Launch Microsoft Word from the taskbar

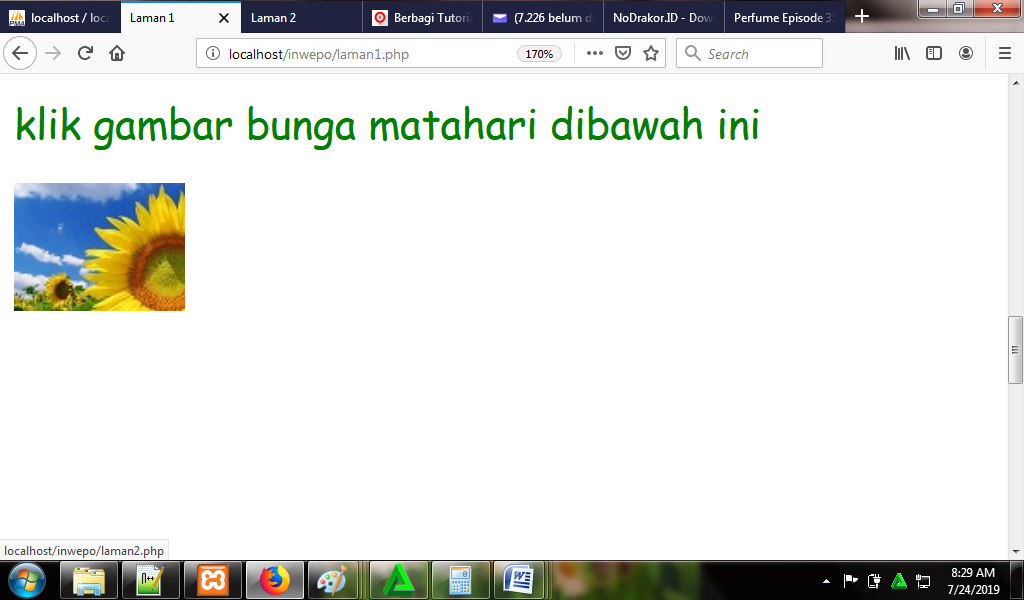coord(520,580)
